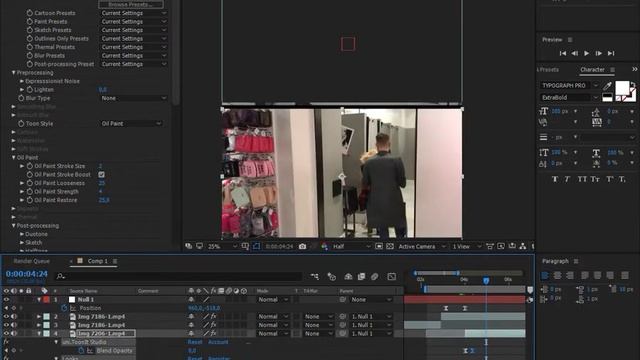Toggle the transparency grid
Image resolution: width=640 pixels, height=360 pixels.
(390, 247)
